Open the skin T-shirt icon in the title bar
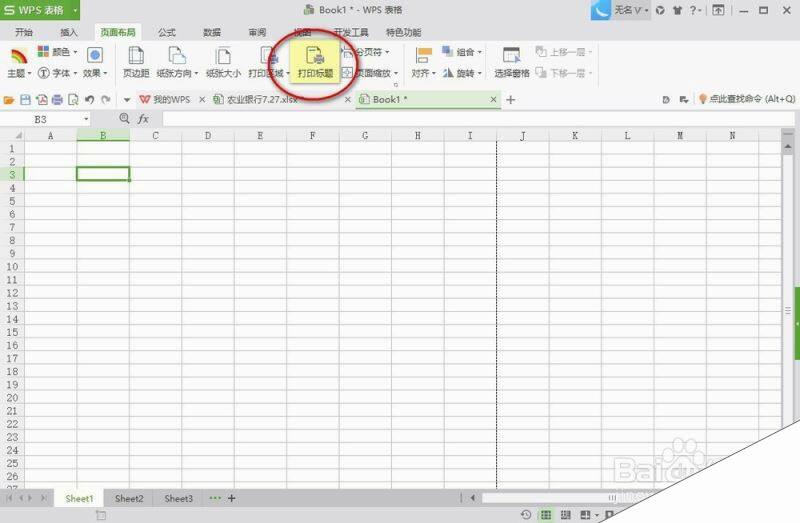 tap(678, 10)
